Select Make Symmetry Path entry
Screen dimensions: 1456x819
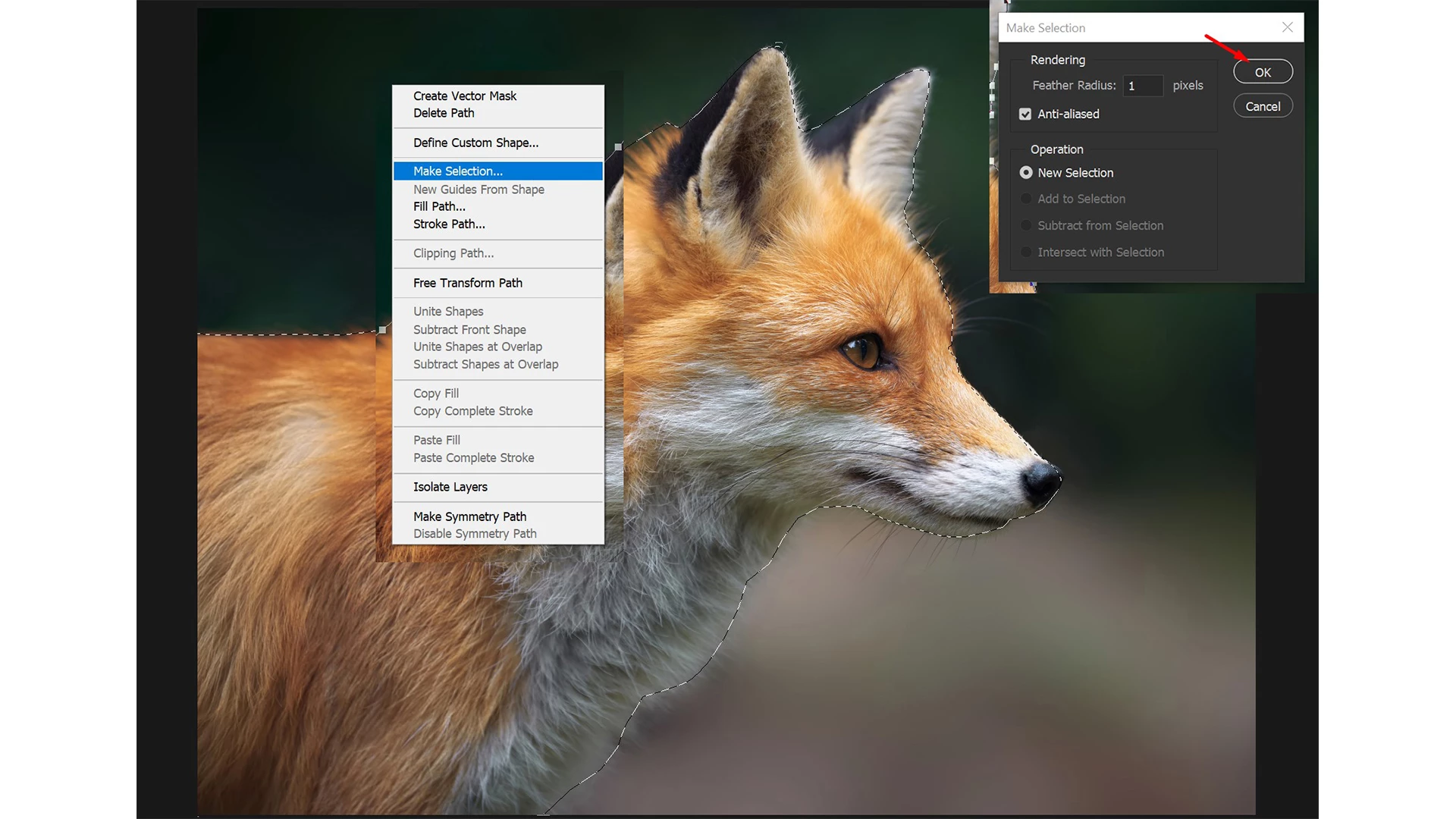point(469,516)
